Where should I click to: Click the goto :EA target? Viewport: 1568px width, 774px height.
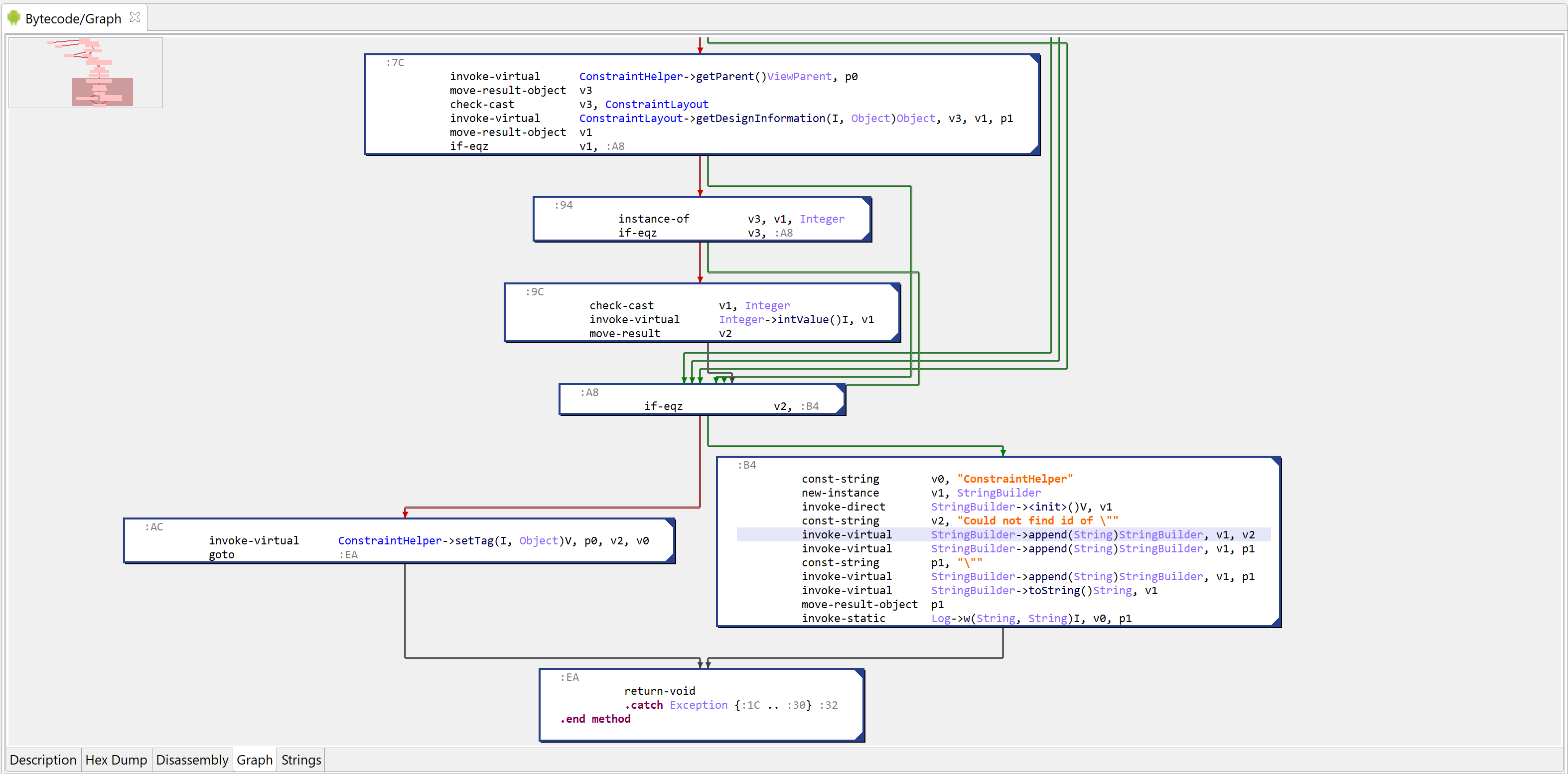coord(349,555)
